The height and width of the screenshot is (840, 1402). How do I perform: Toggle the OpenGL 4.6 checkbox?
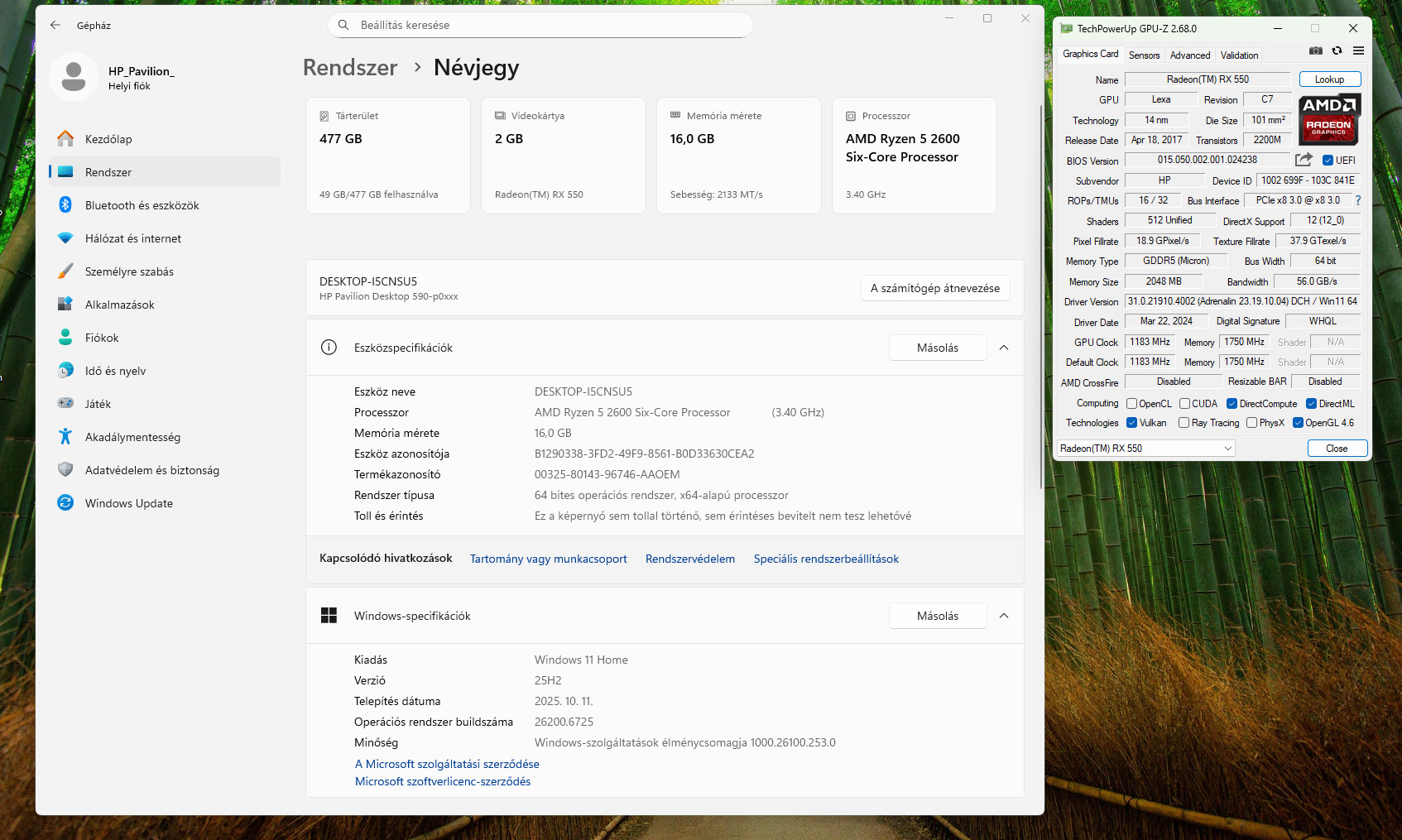[1298, 423]
